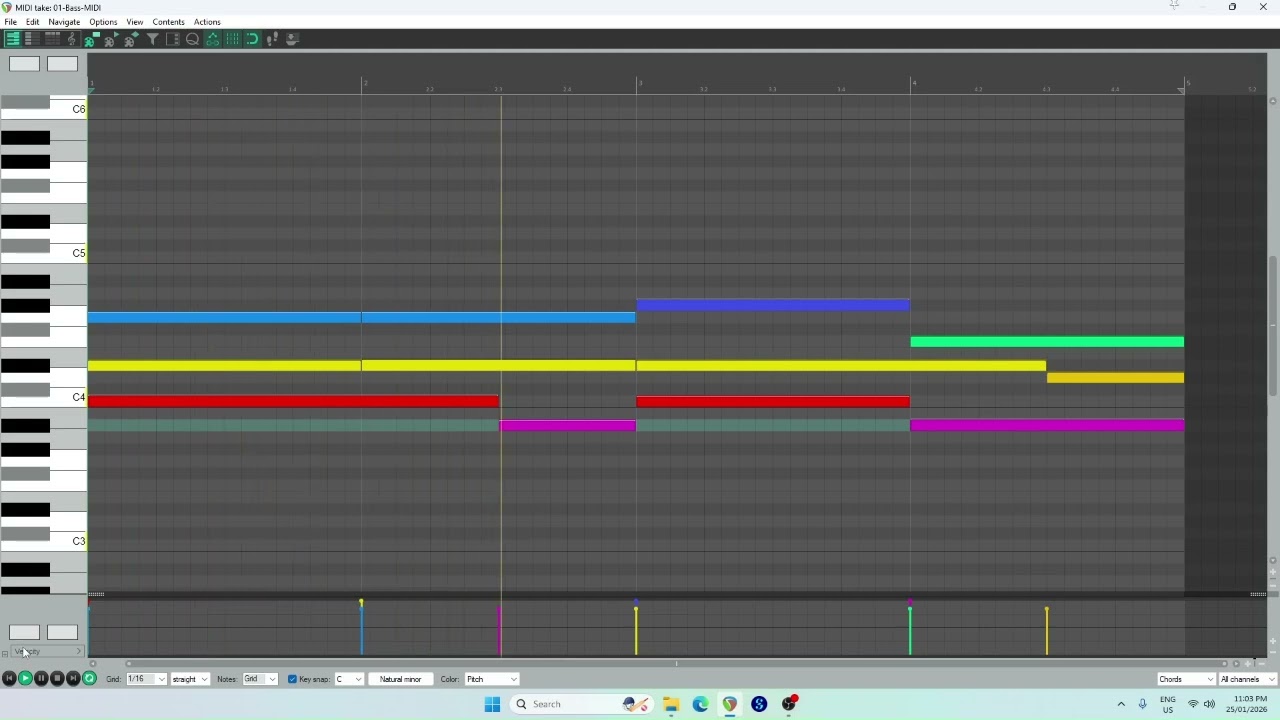Click the left empty button above the piano
The image size is (1280, 720).
click(x=24, y=64)
